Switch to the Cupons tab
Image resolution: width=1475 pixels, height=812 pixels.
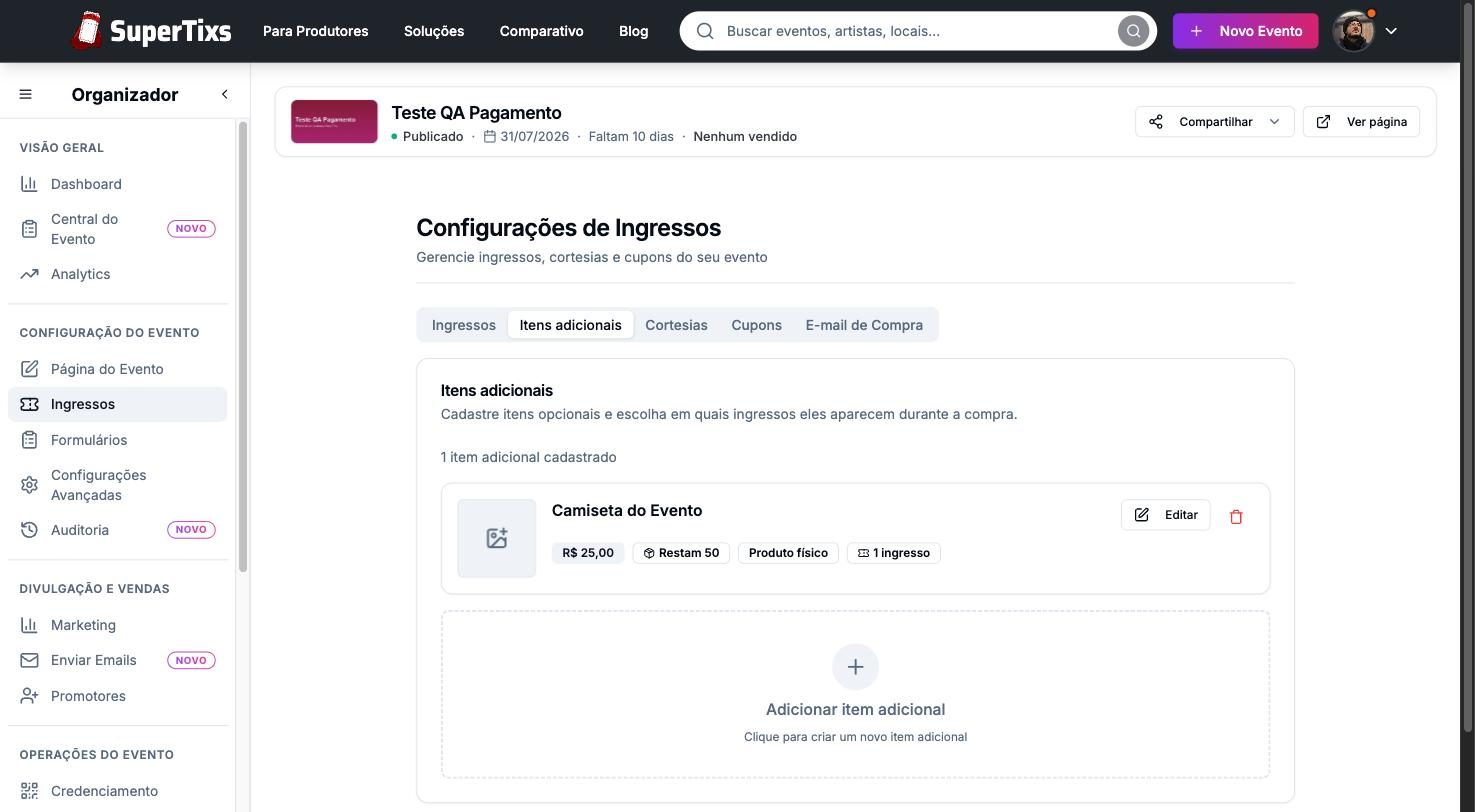(756, 325)
